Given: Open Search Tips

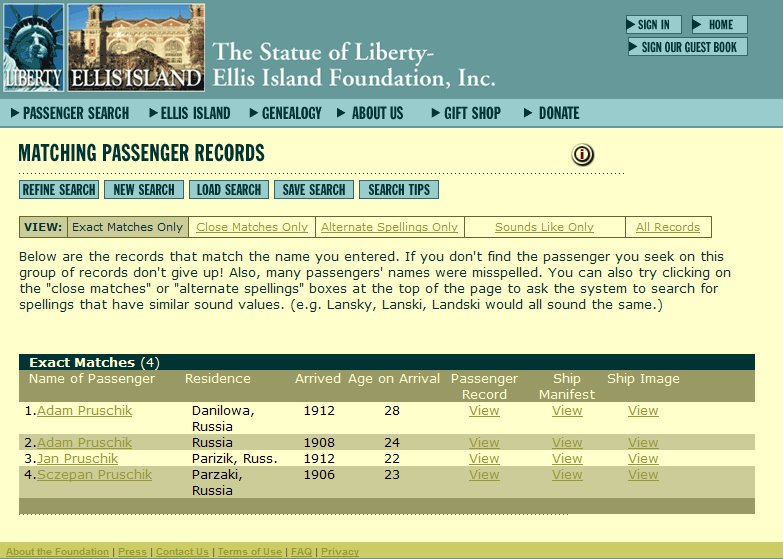Looking at the screenshot, I should (x=399, y=190).
